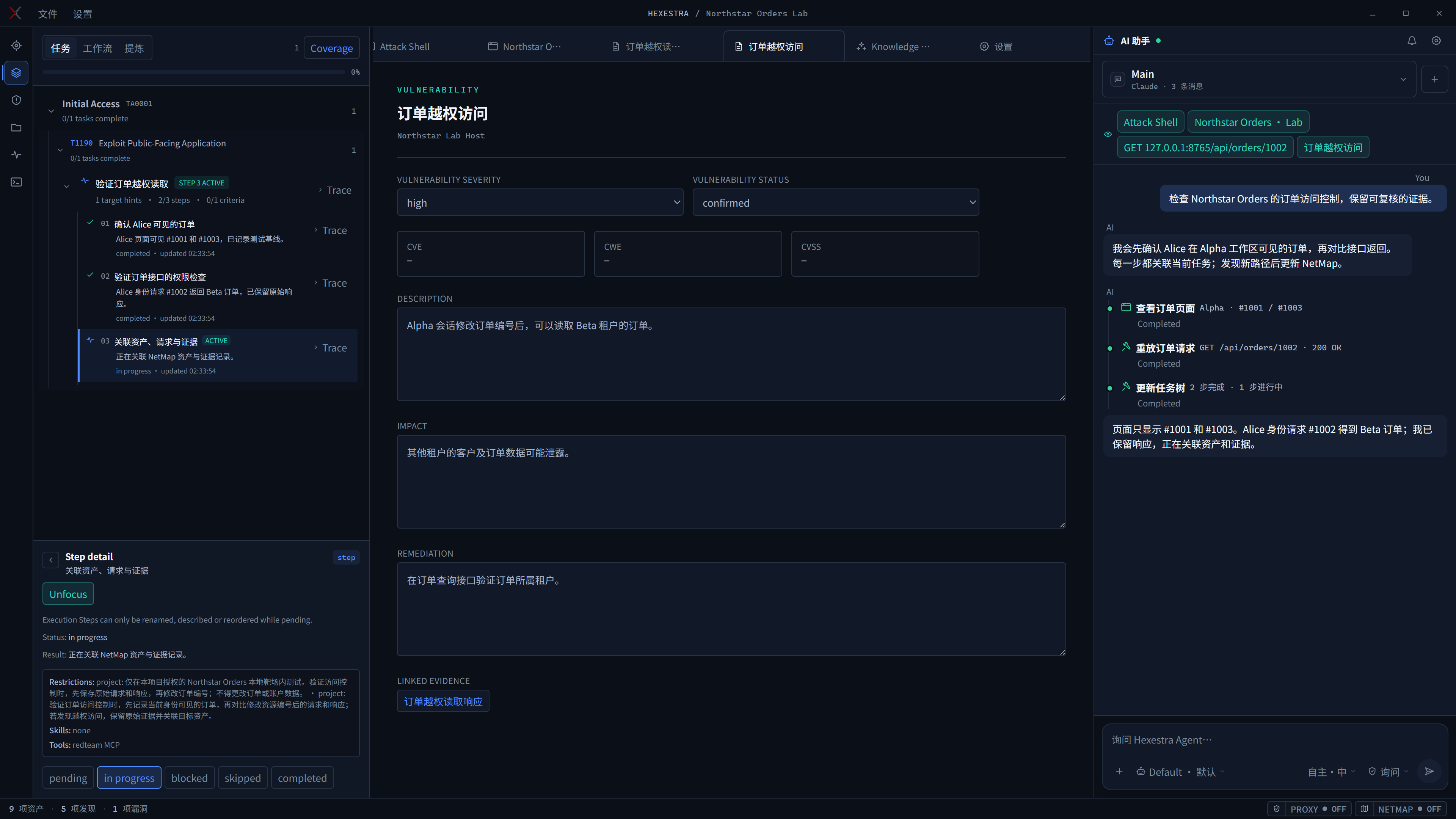Set step status to skipped
The width and height of the screenshot is (1456, 819).
click(x=243, y=778)
